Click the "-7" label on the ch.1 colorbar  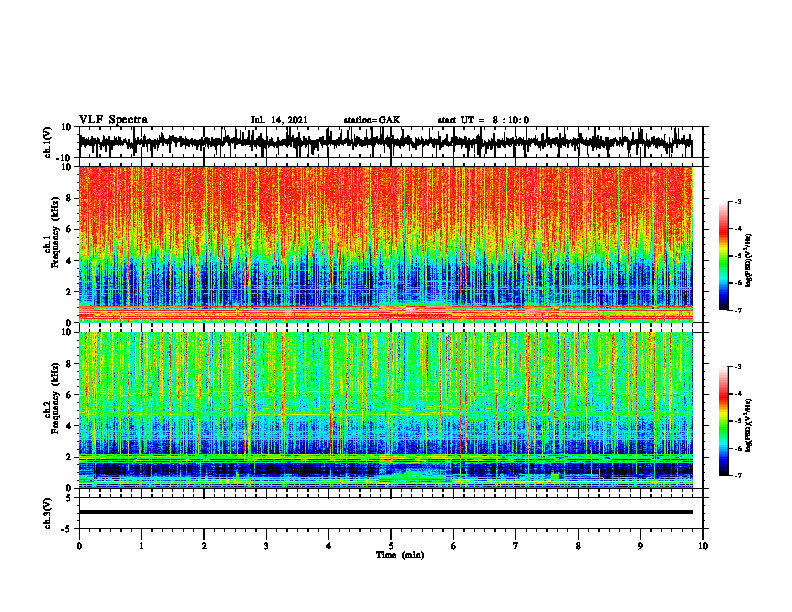point(738,310)
